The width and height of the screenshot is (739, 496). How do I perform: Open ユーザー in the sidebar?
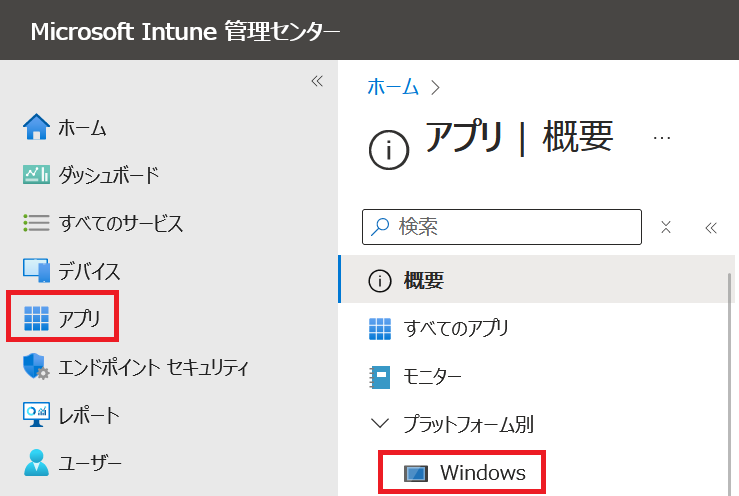[90, 463]
